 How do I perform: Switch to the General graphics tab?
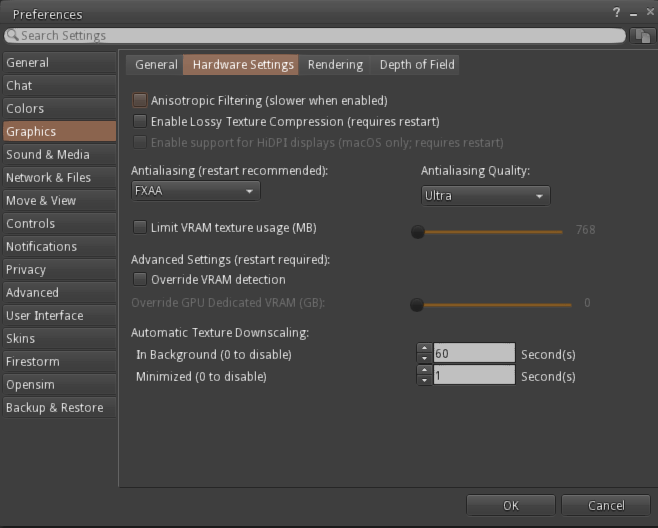point(155,65)
